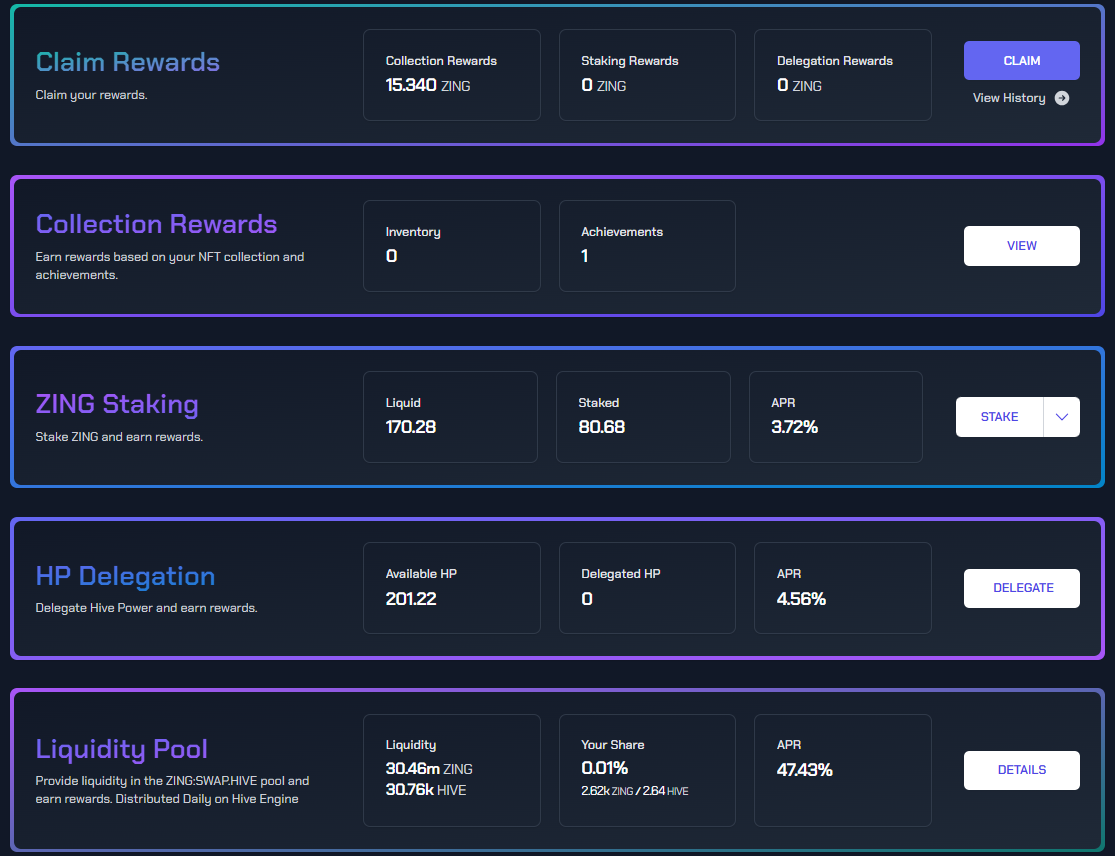
Task: Click the Available HP 201.22 value
Action: coord(411,599)
